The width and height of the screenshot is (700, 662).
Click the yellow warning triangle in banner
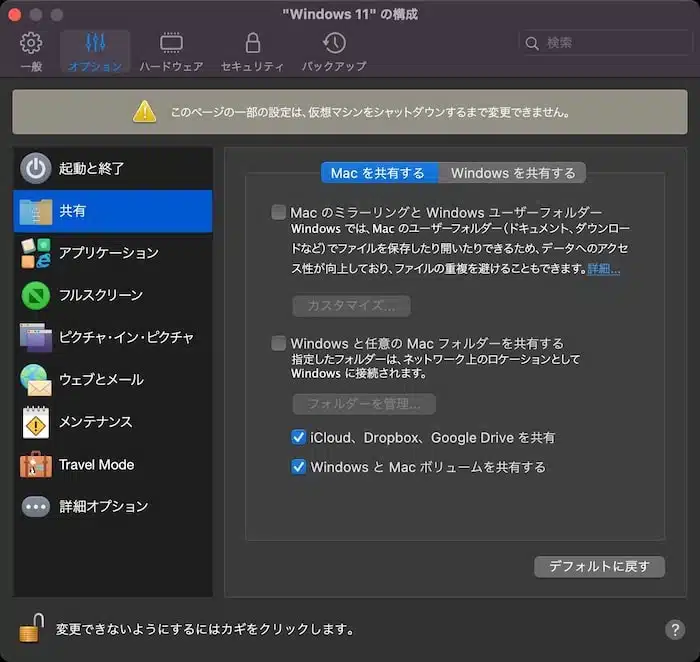pos(145,112)
